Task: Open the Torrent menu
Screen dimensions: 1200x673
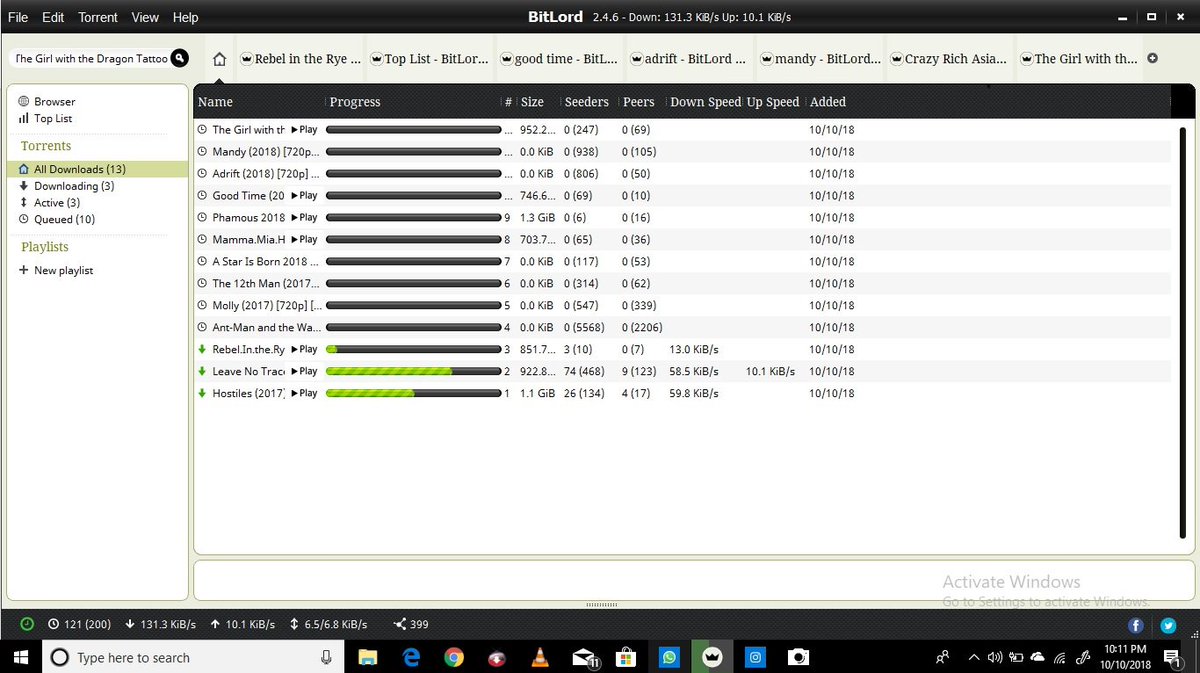Action: [x=98, y=17]
